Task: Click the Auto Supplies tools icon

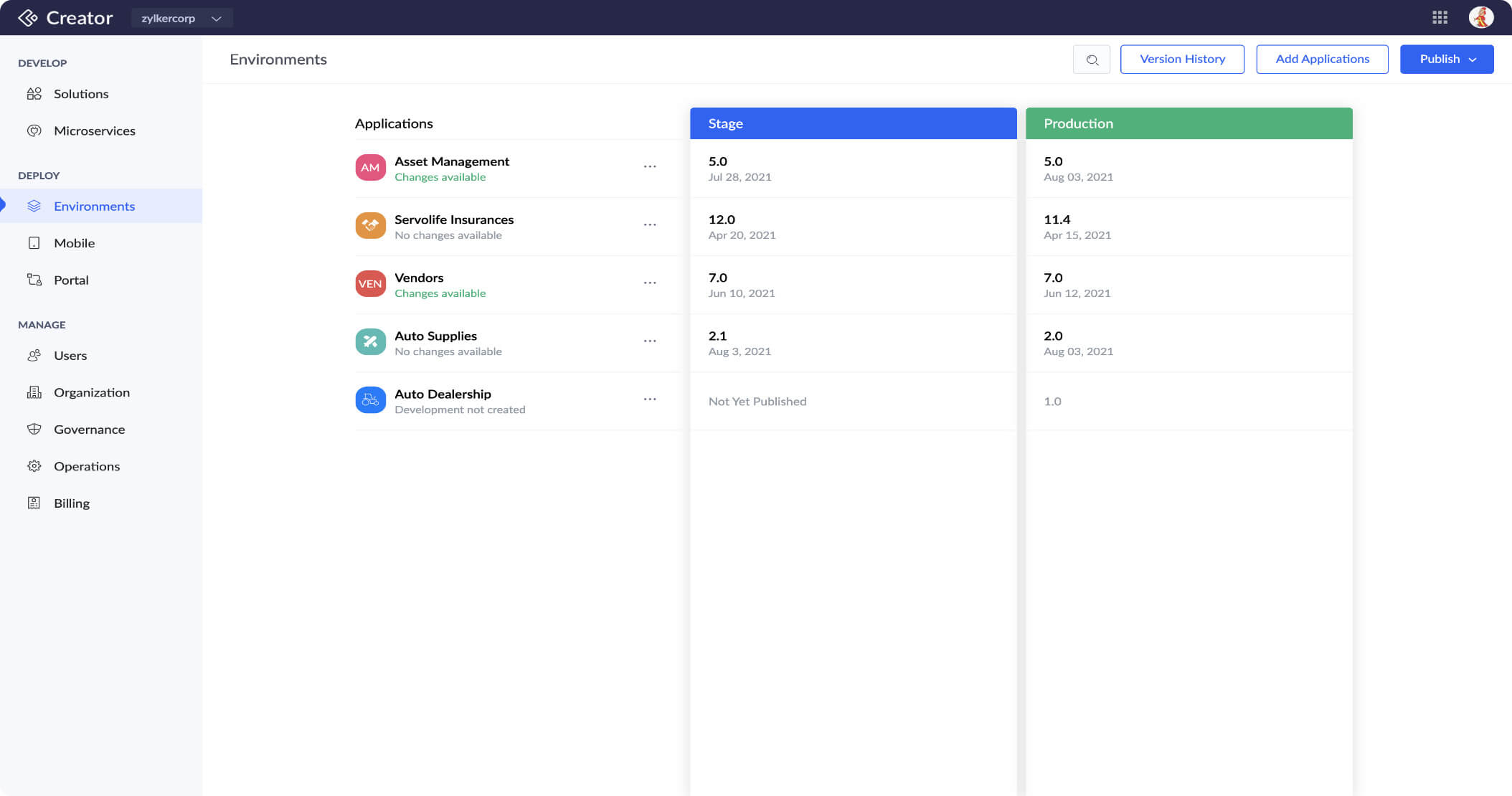Action: pos(370,342)
